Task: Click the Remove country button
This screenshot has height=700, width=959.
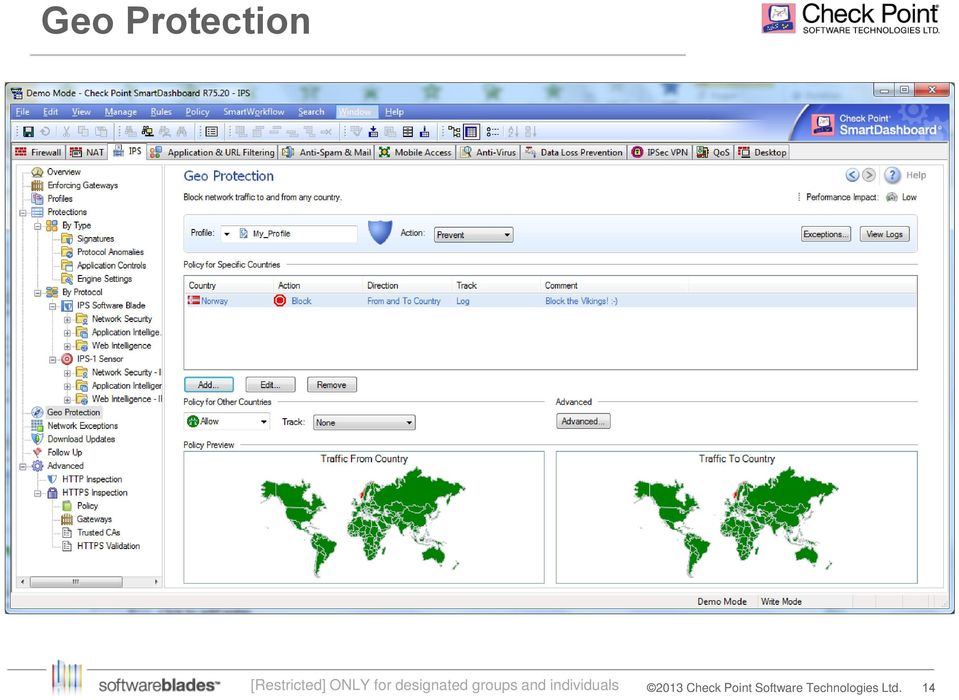Action: pos(331,385)
